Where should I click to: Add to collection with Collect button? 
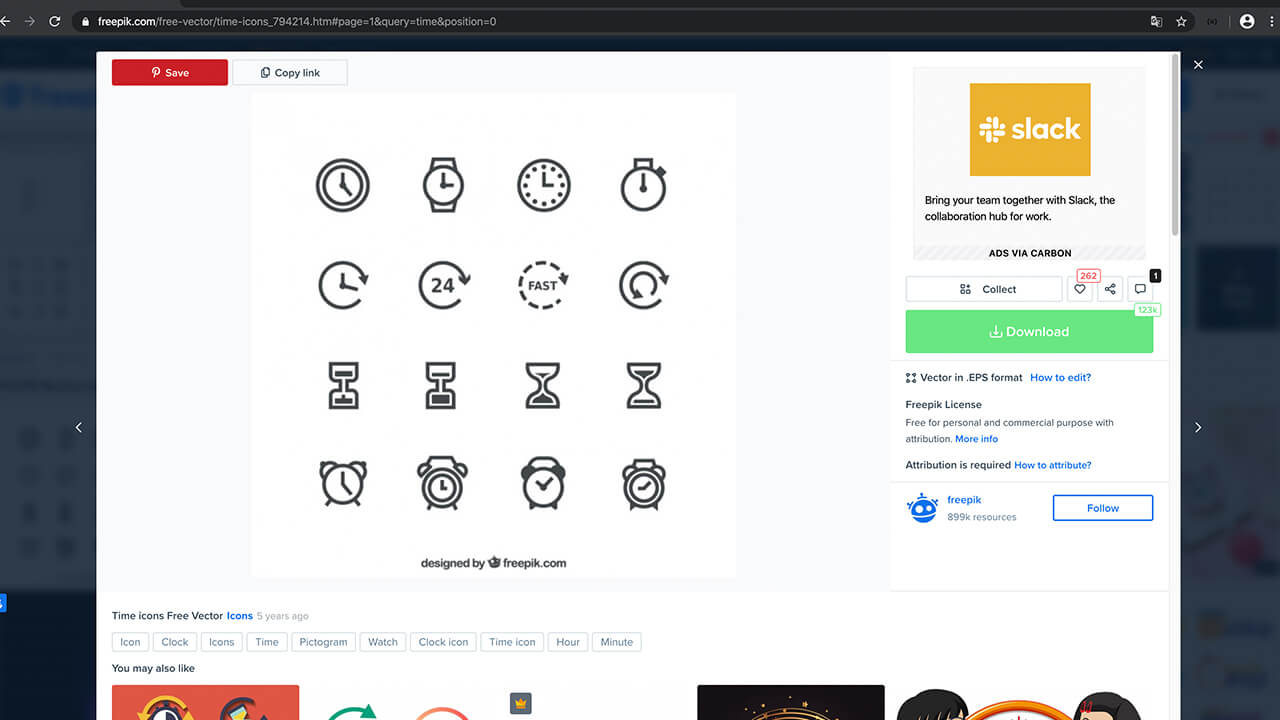[984, 289]
